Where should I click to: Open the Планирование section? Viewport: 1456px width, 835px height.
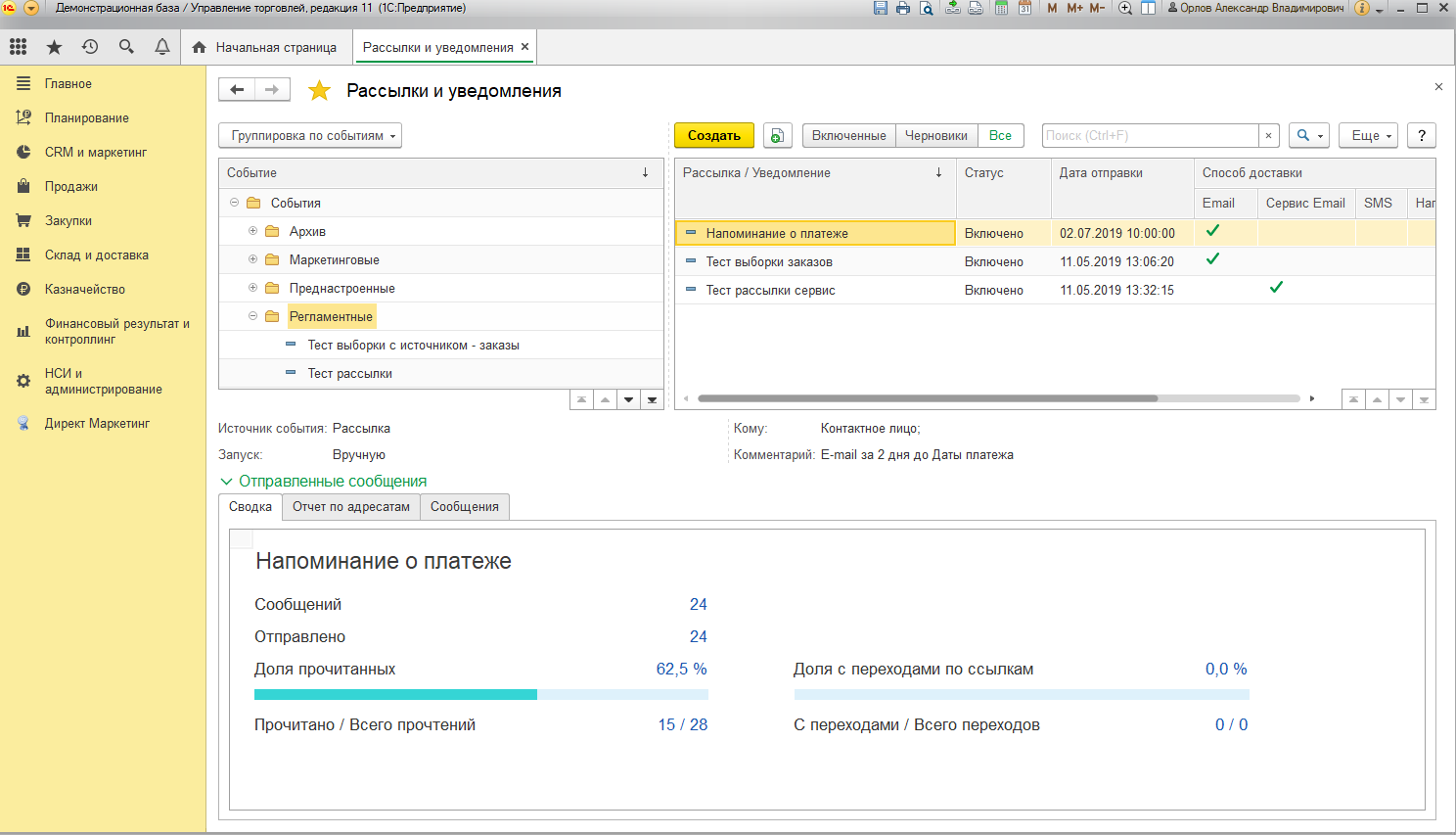click(x=87, y=118)
